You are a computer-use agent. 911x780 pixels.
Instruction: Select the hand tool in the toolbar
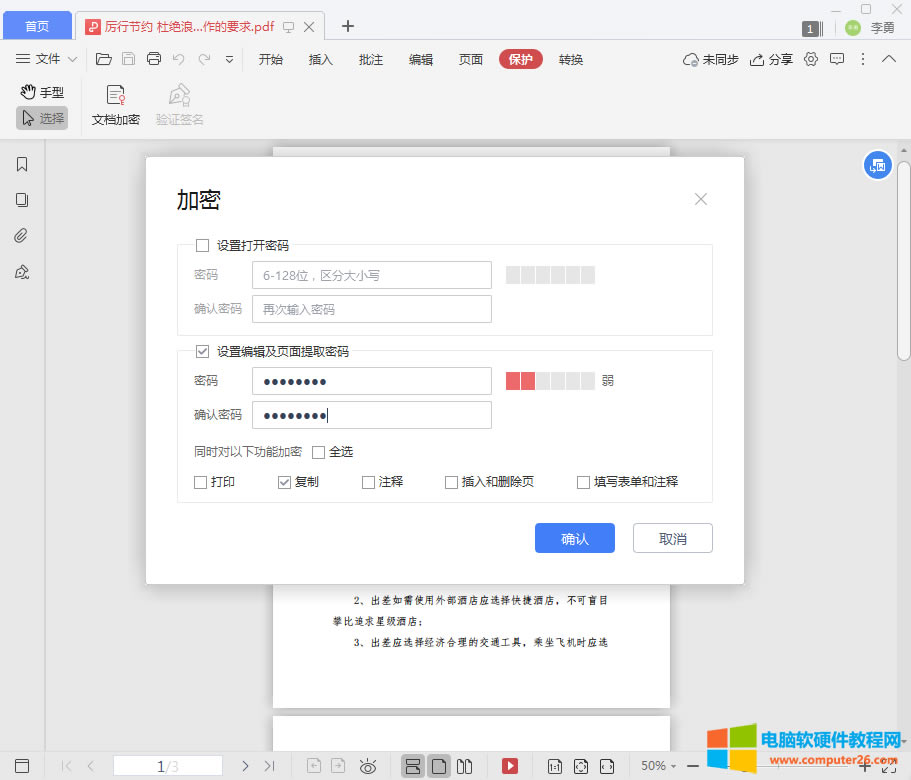tap(42, 91)
